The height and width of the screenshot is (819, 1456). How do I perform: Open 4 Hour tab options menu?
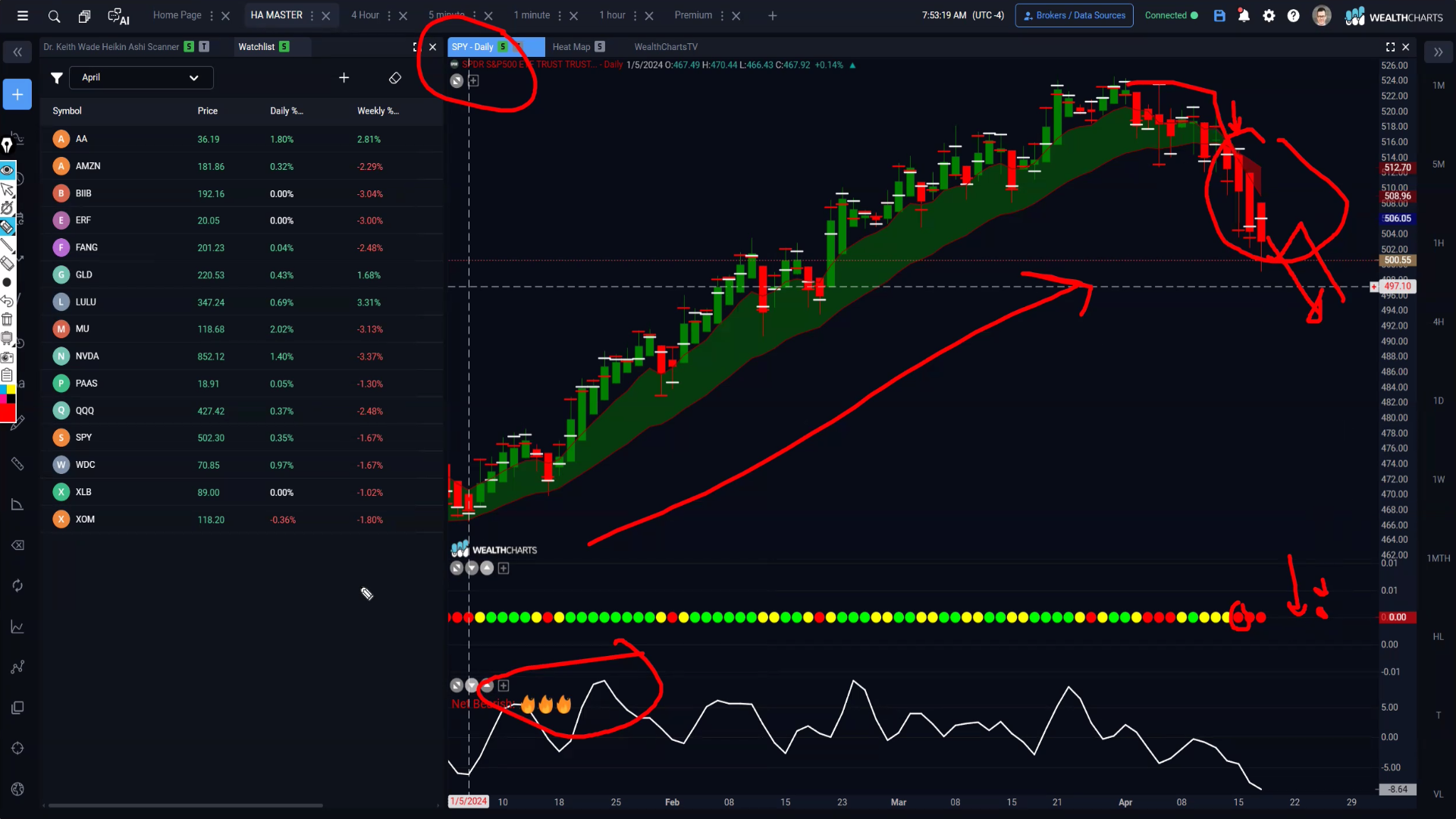389,16
